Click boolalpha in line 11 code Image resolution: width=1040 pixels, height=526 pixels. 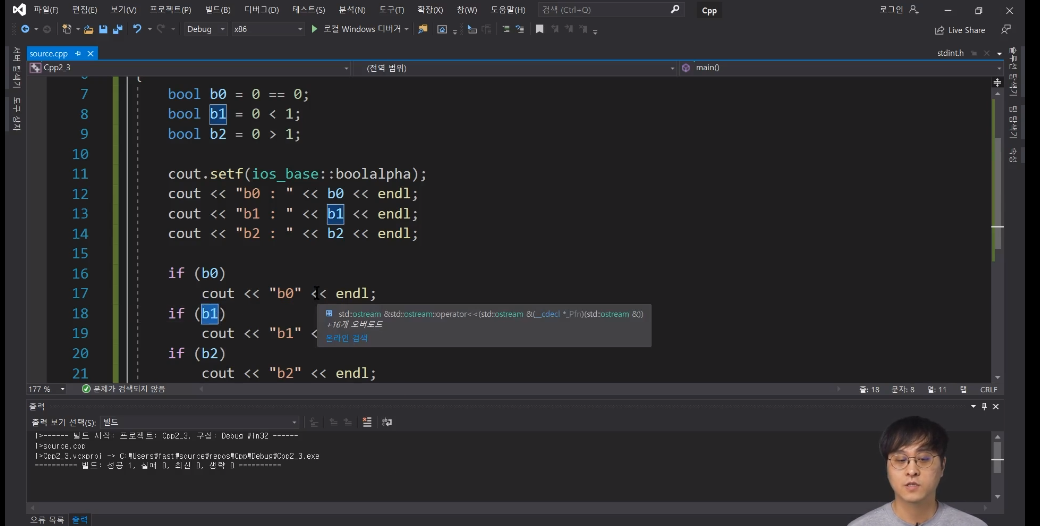373,174
